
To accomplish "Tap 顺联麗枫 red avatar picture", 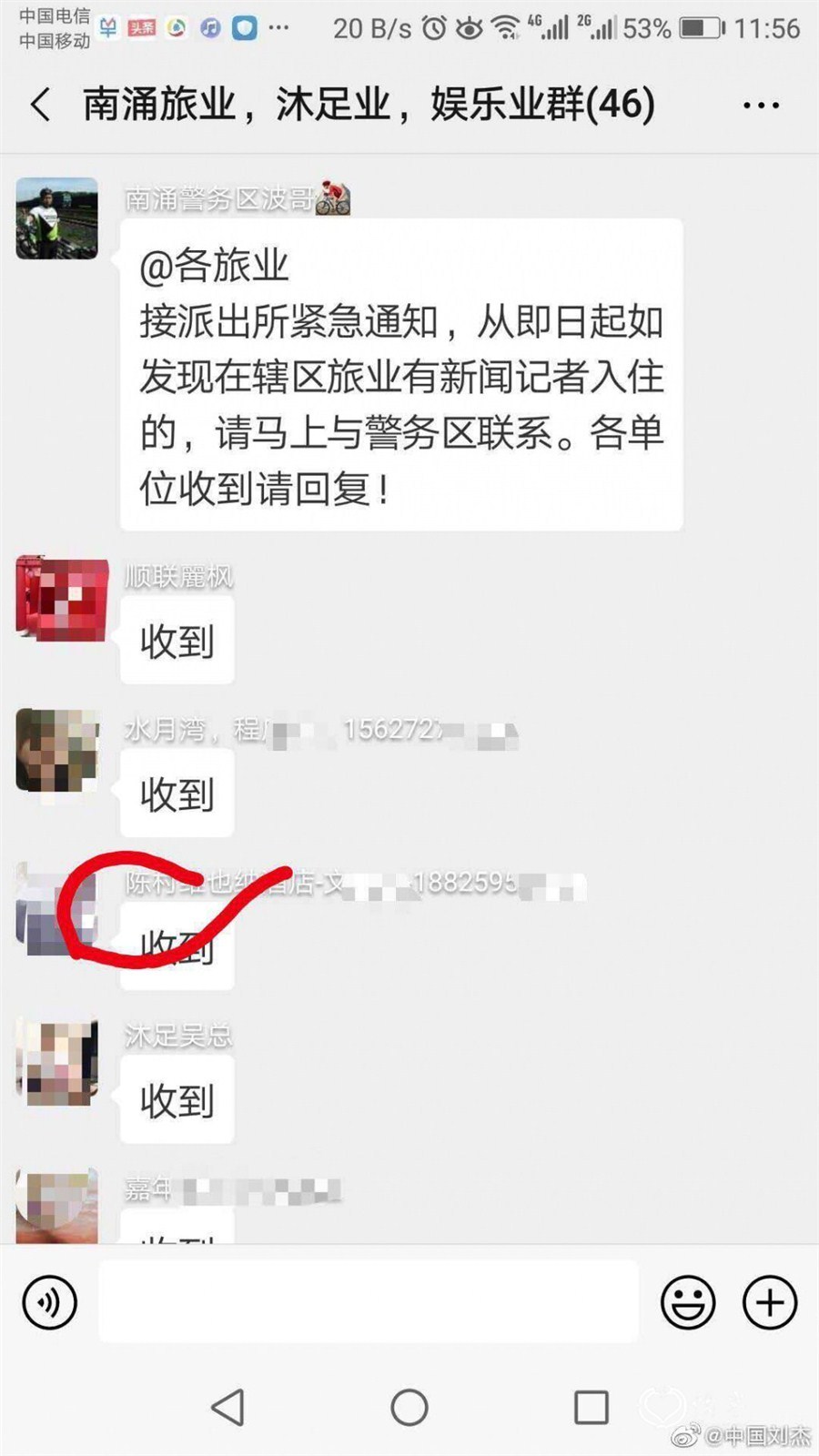I will click(x=61, y=599).
